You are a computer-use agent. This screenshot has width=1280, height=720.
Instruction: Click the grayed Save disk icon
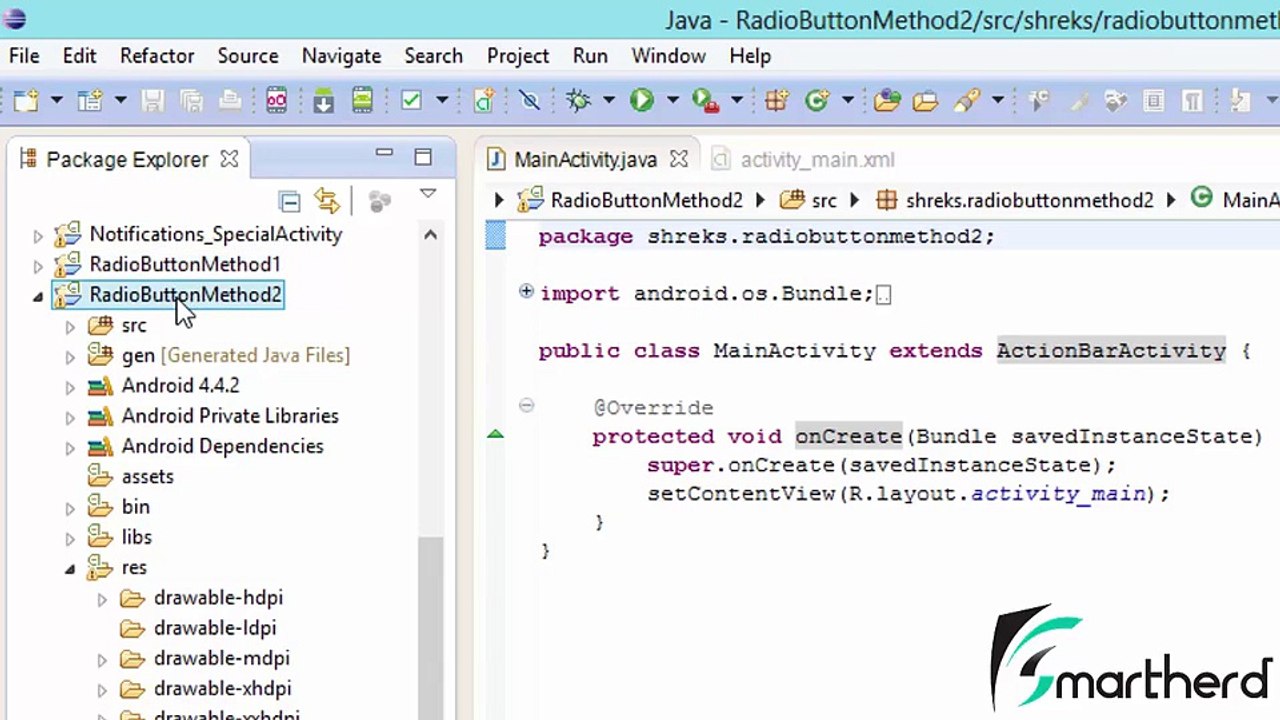pos(152,100)
